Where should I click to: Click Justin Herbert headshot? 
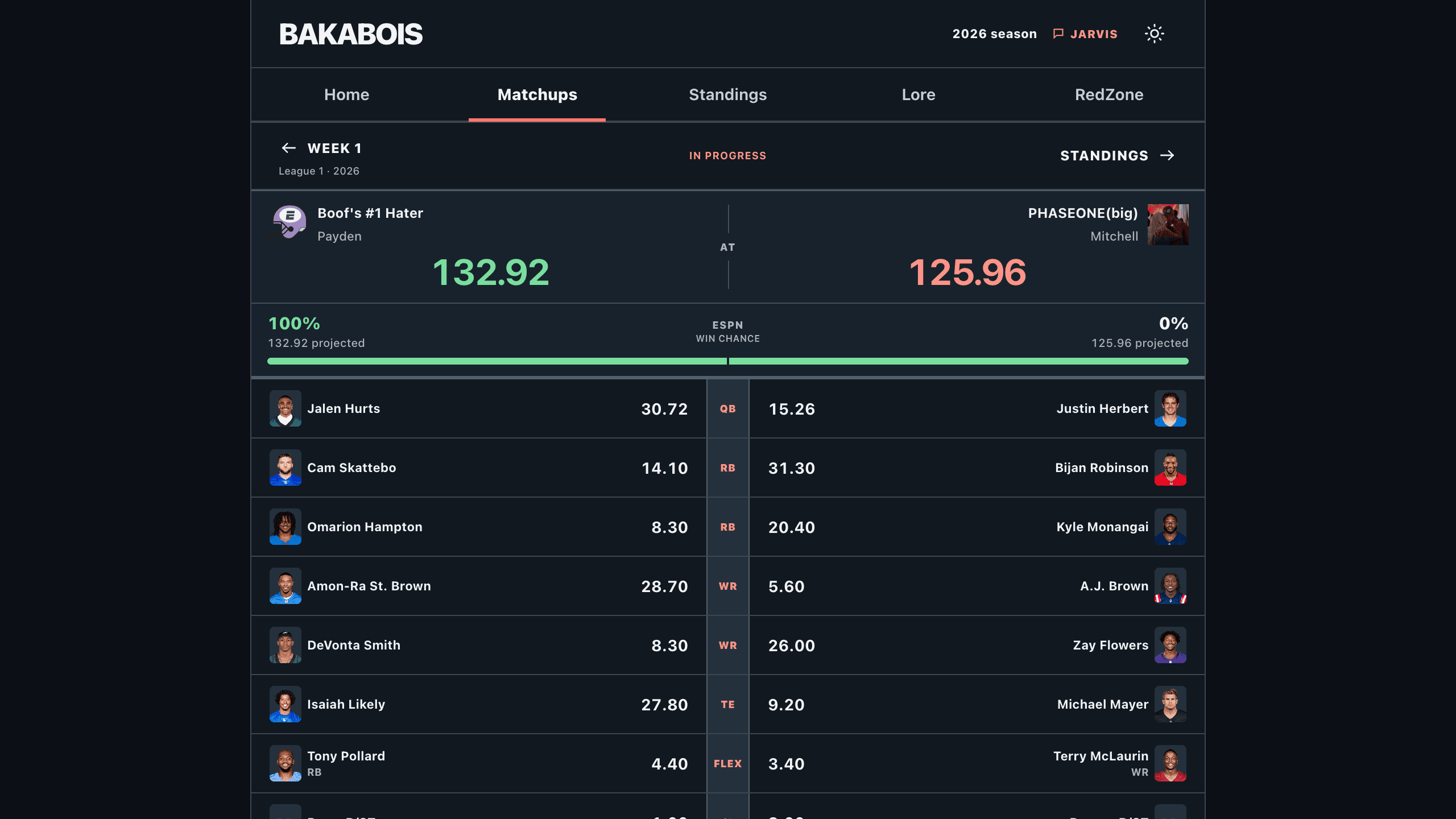tap(1170, 408)
